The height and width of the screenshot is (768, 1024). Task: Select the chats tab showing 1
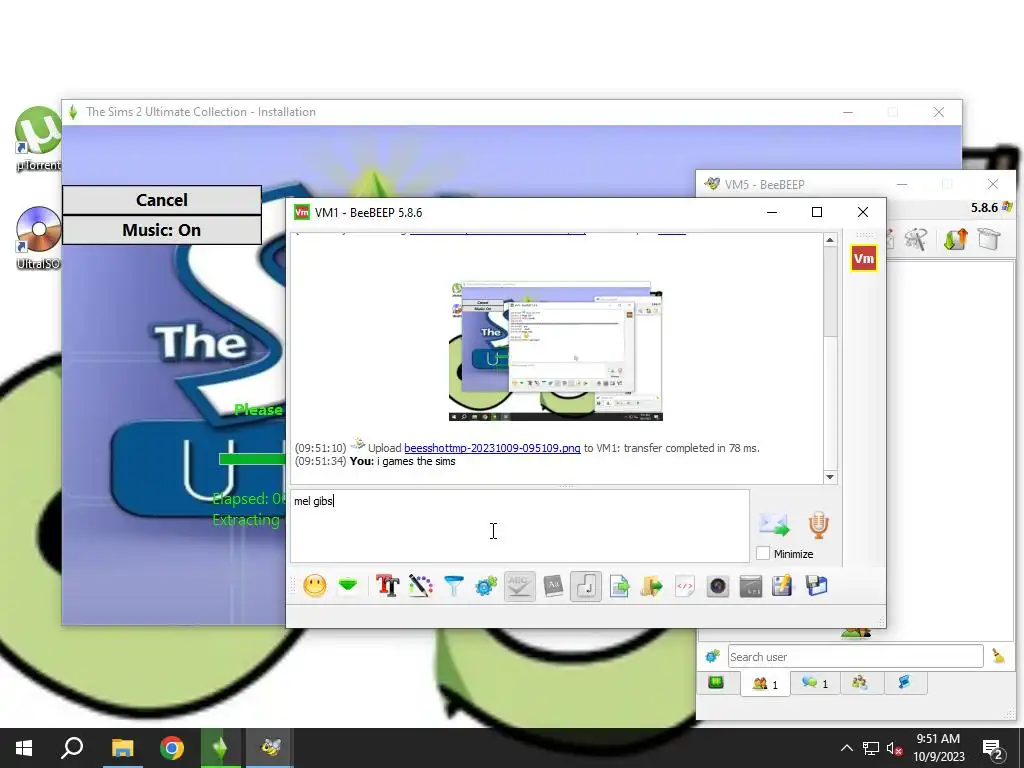(x=815, y=683)
